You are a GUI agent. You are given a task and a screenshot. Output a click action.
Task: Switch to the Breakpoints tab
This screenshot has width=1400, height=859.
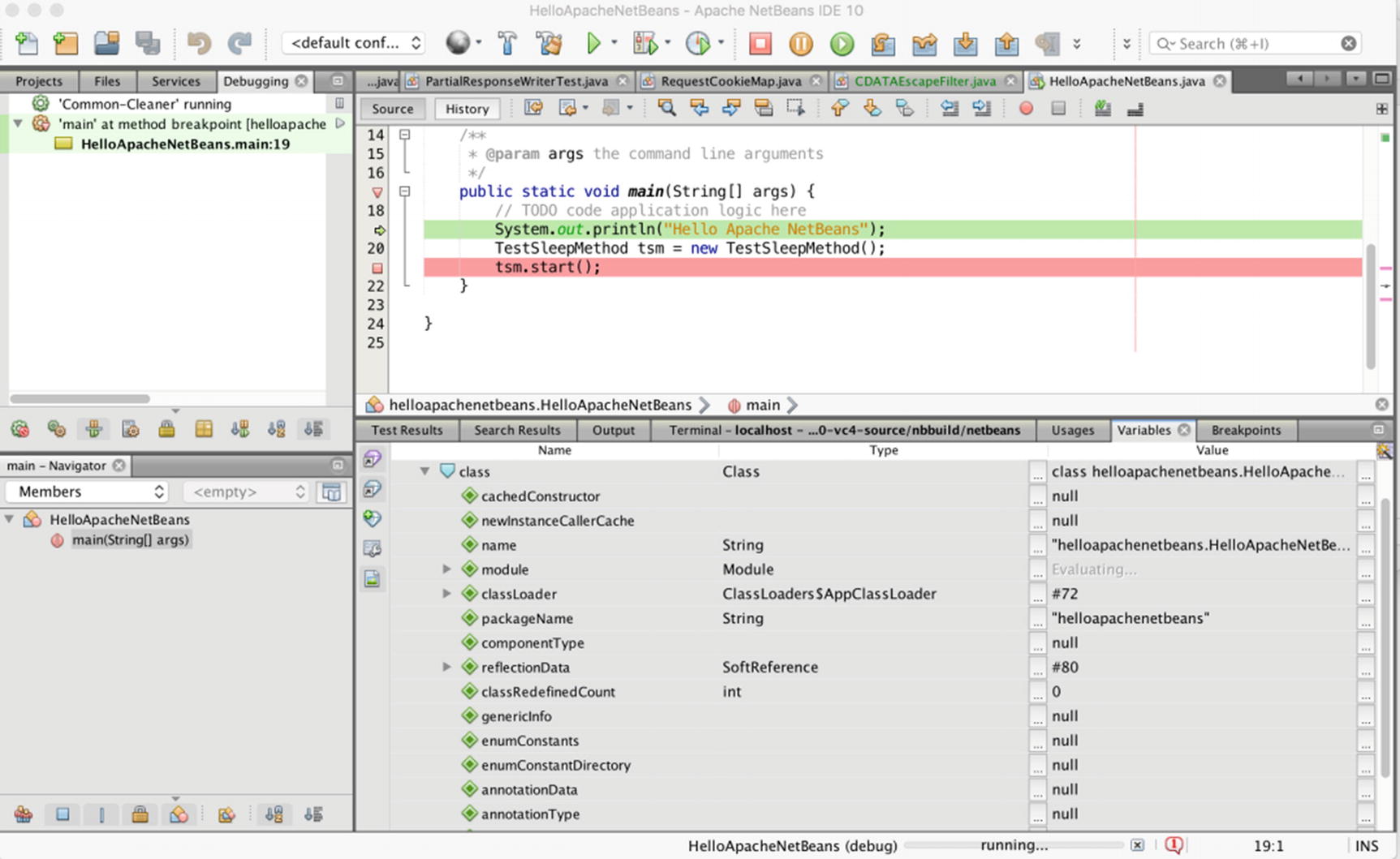point(1246,430)
